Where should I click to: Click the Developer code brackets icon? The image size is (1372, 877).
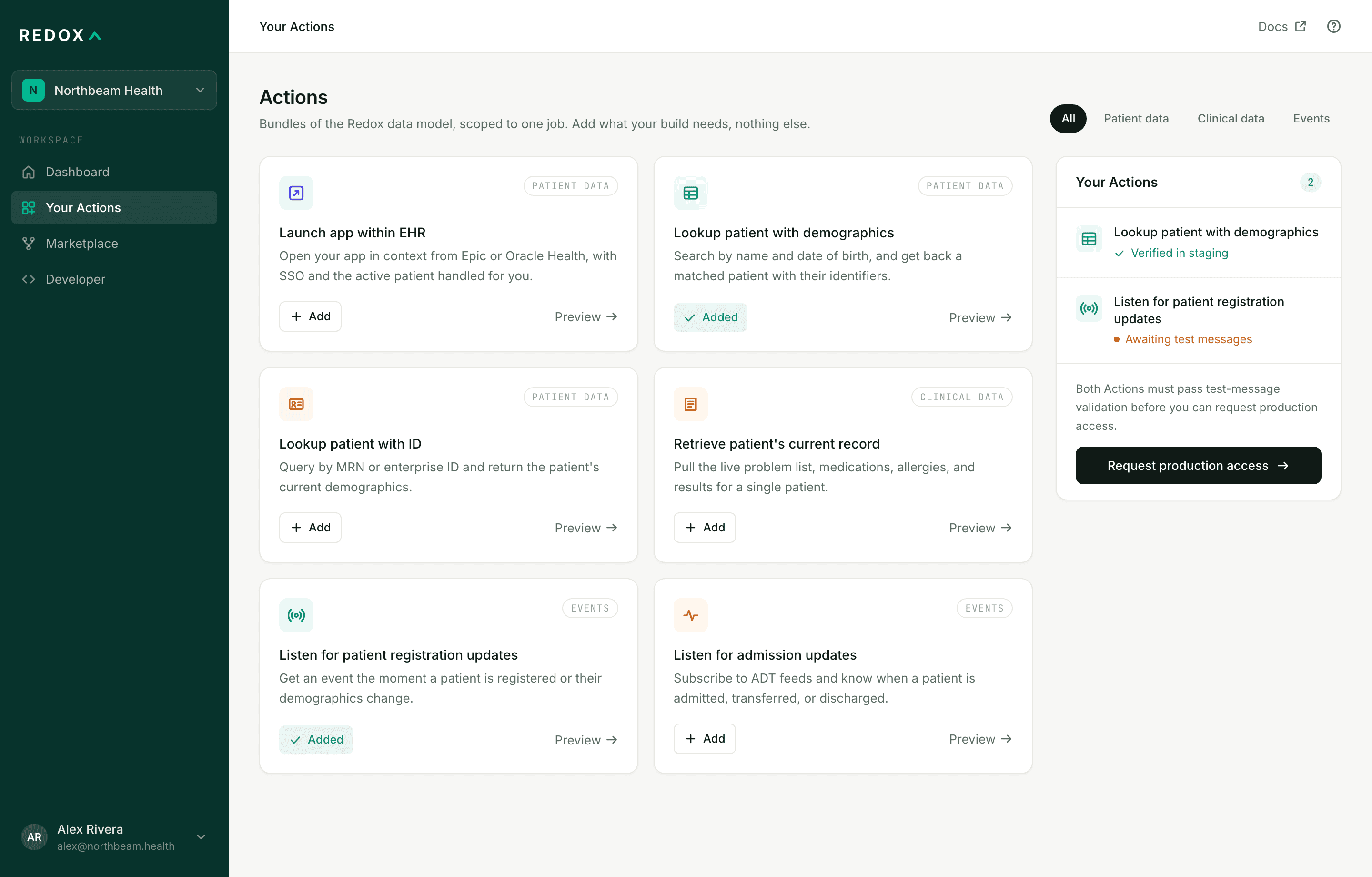pos(29,279)
